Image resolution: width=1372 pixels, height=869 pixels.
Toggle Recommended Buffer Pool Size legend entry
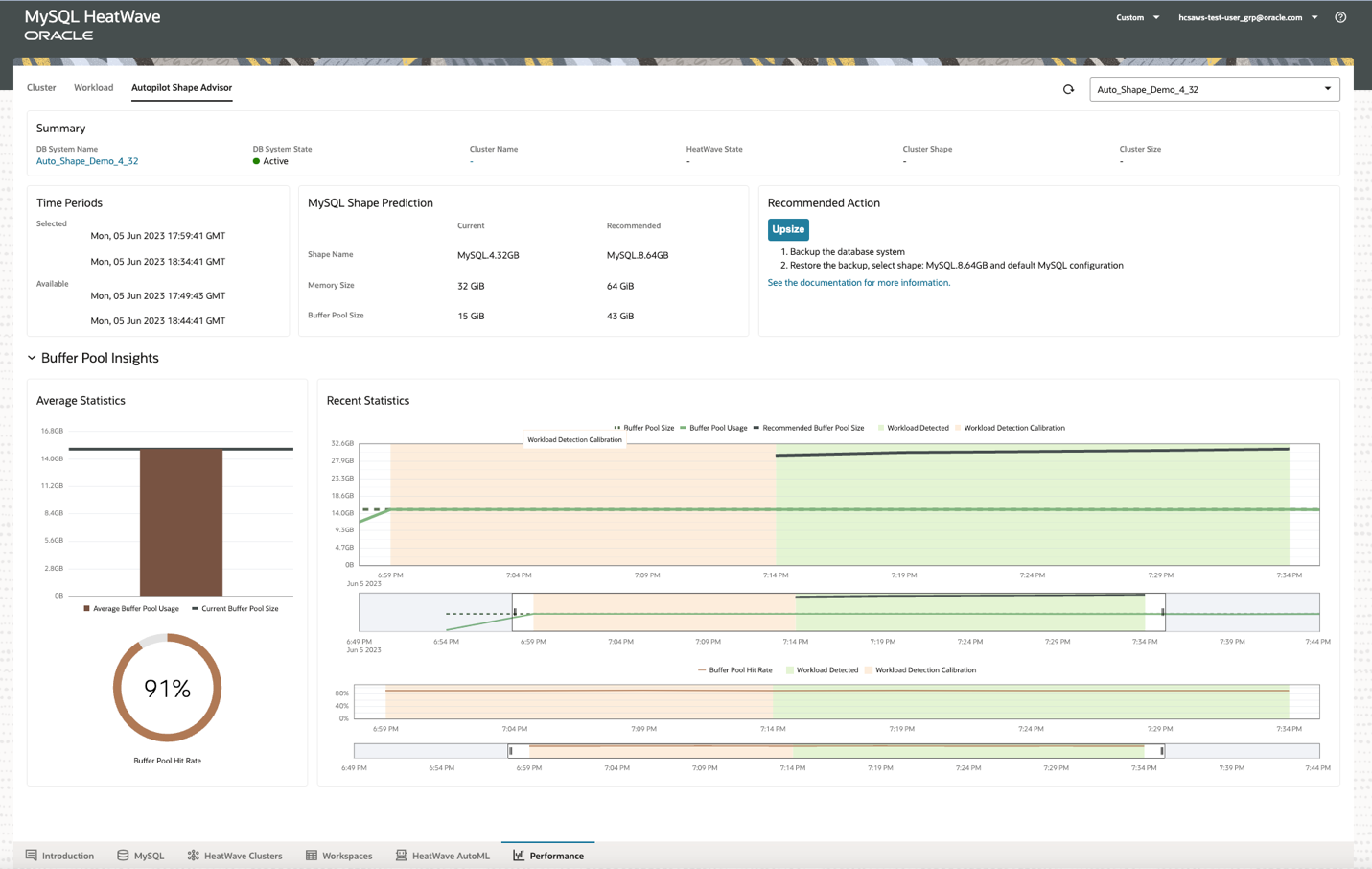click(x=809, y=428)
